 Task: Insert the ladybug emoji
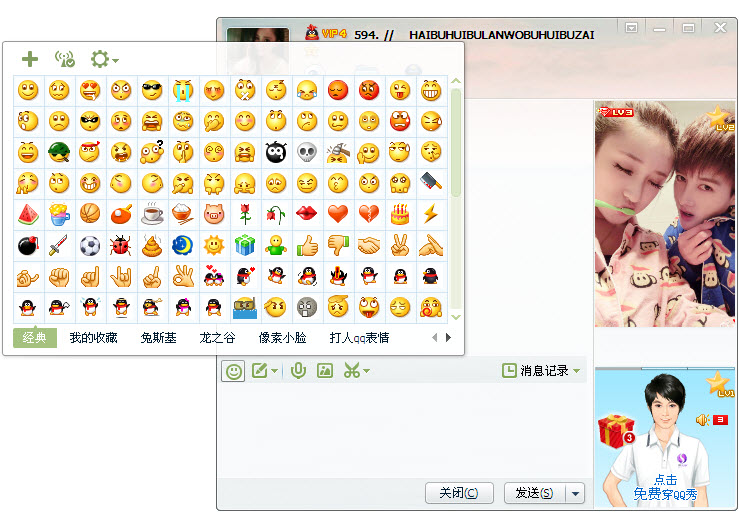tap(121, 246)
